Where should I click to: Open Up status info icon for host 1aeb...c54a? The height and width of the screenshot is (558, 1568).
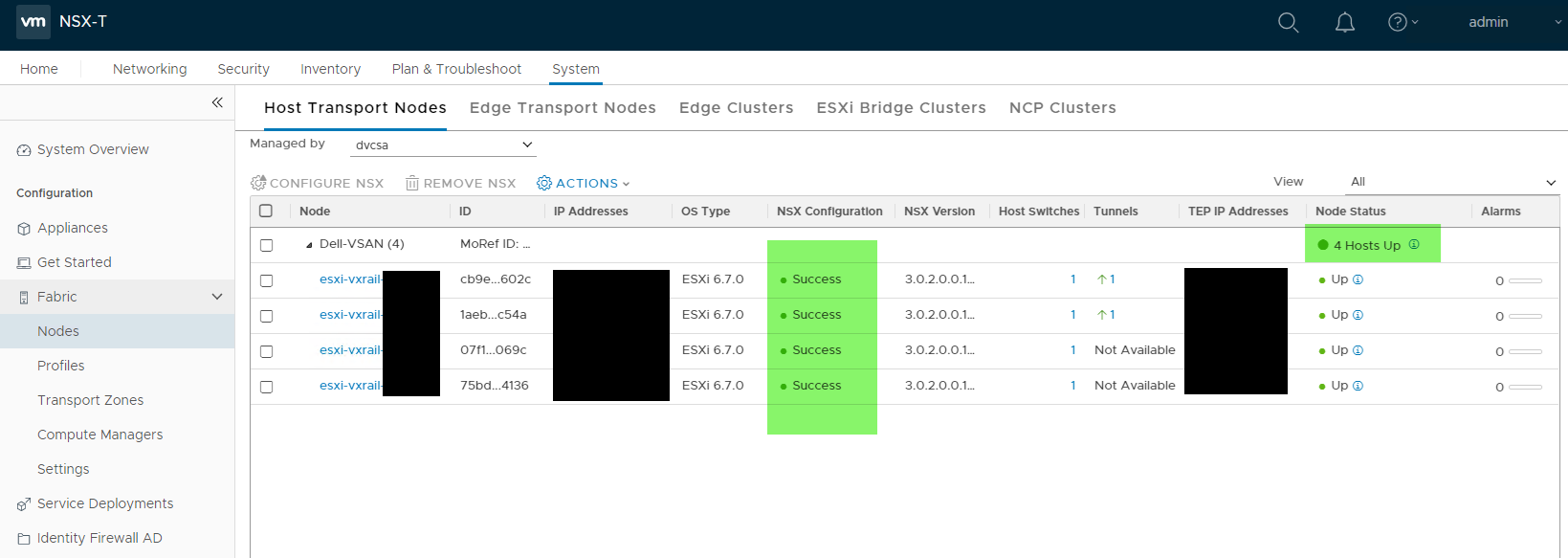(1358, 315)
